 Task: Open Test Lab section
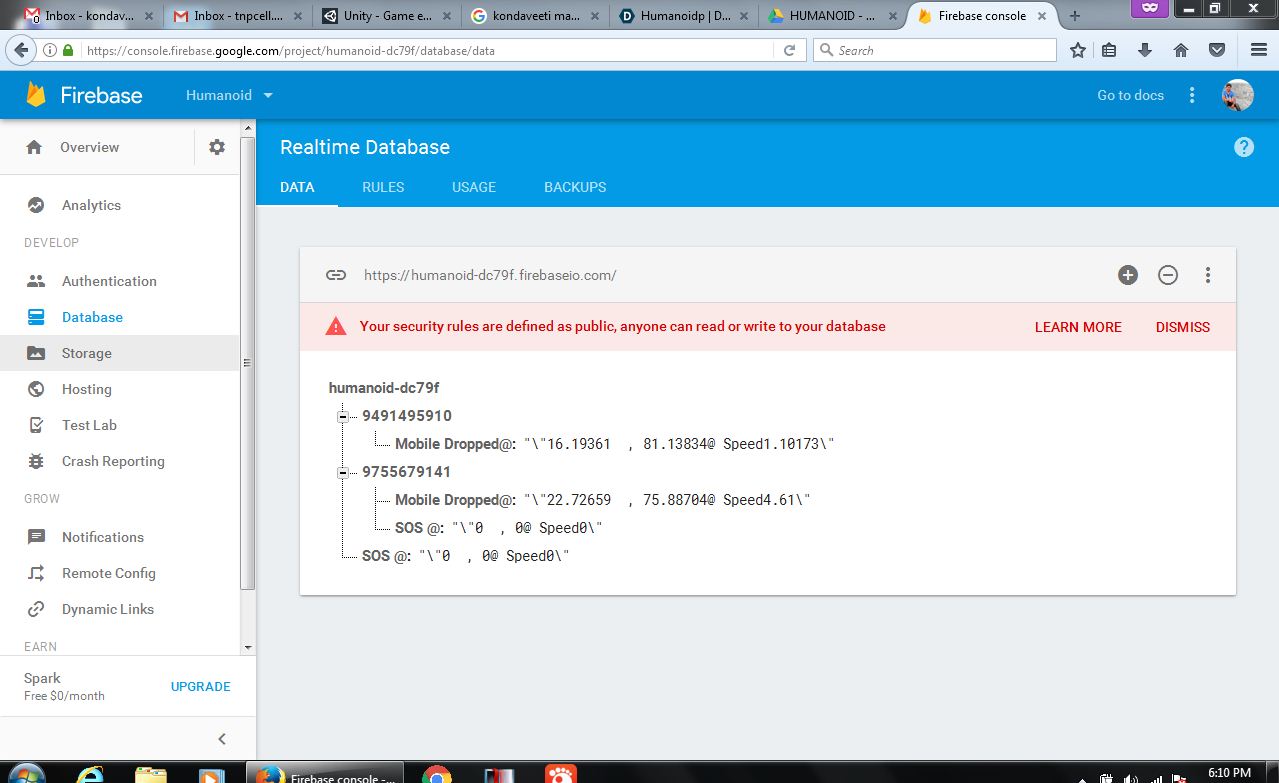coord(89,425)
